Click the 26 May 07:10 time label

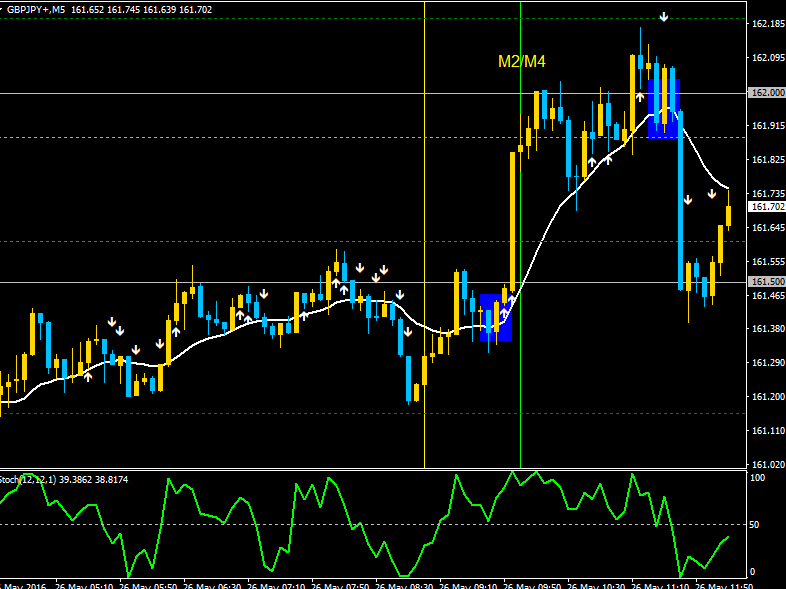(276, 585)
